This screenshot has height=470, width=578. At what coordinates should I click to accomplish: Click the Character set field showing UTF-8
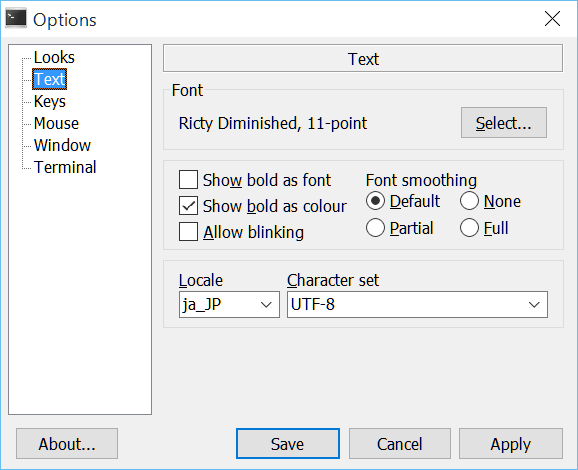coord(417,304)
